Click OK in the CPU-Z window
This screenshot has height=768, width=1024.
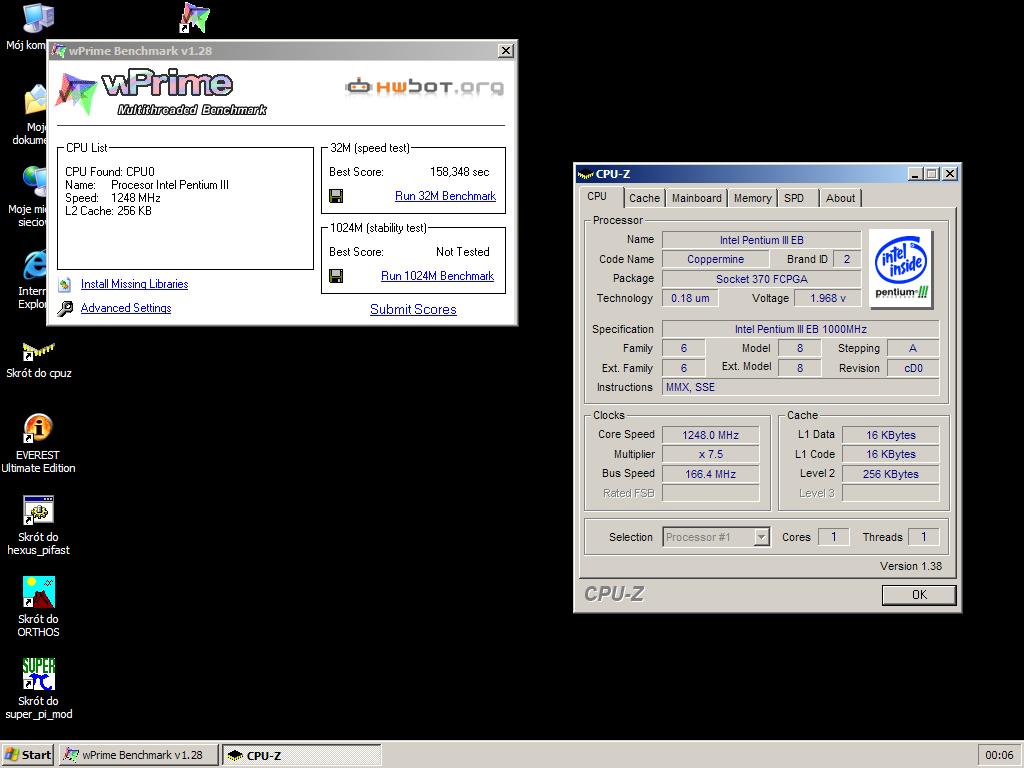pyautogui.click(x=919, y=595)
